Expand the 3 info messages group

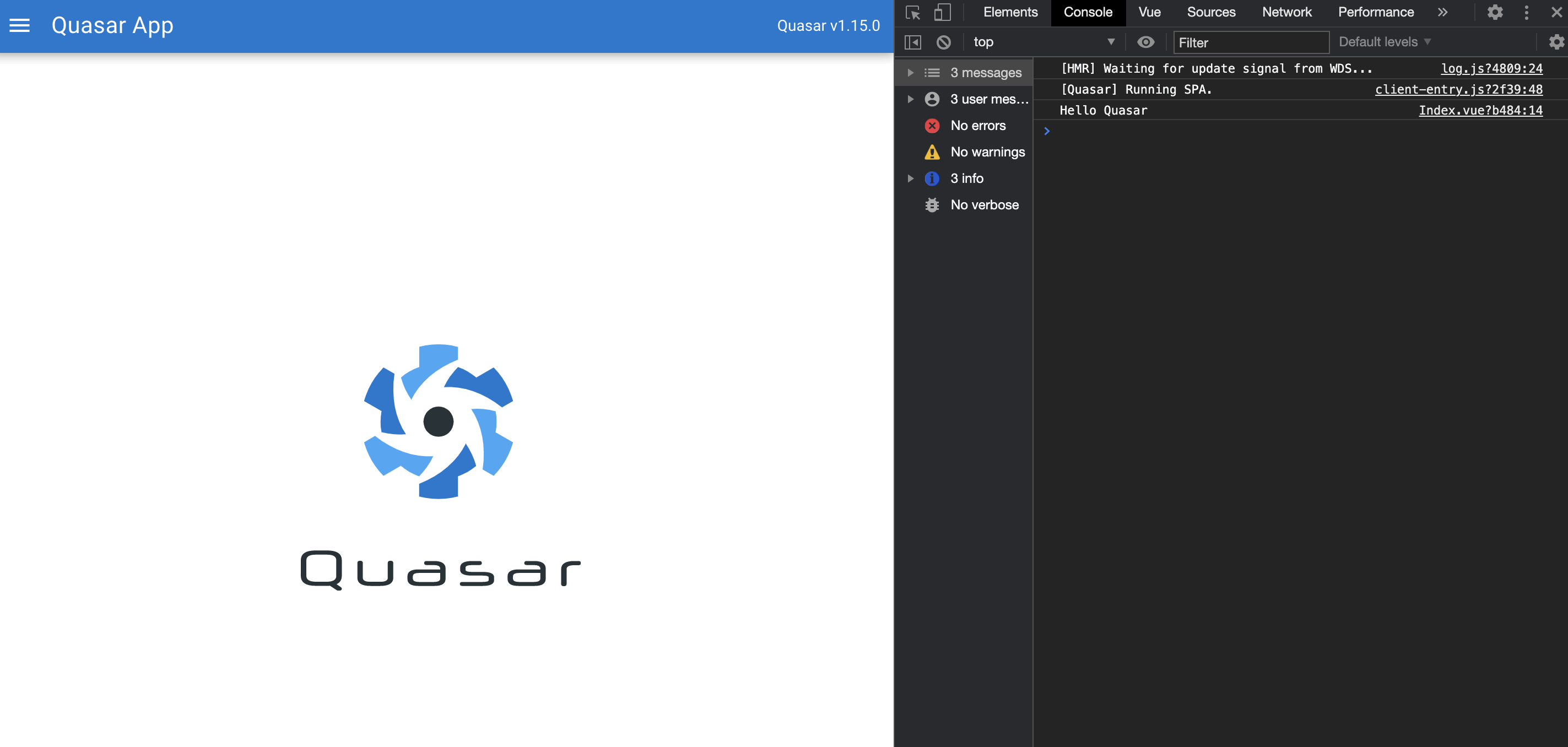pyautogui.click(x=911, y=178)
